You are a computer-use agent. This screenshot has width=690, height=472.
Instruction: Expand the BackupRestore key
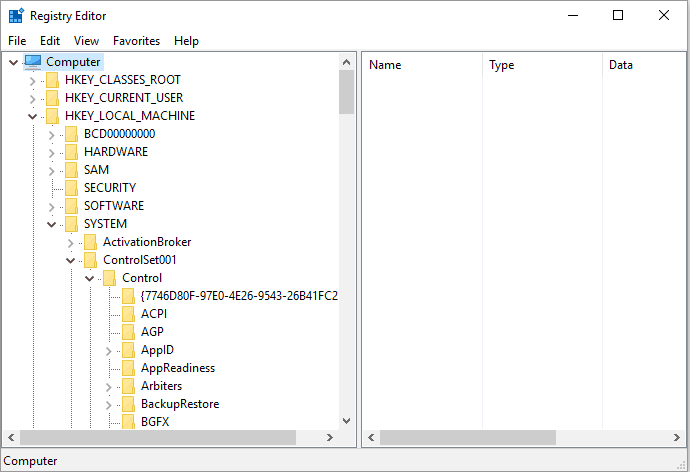tap(108, 406)
